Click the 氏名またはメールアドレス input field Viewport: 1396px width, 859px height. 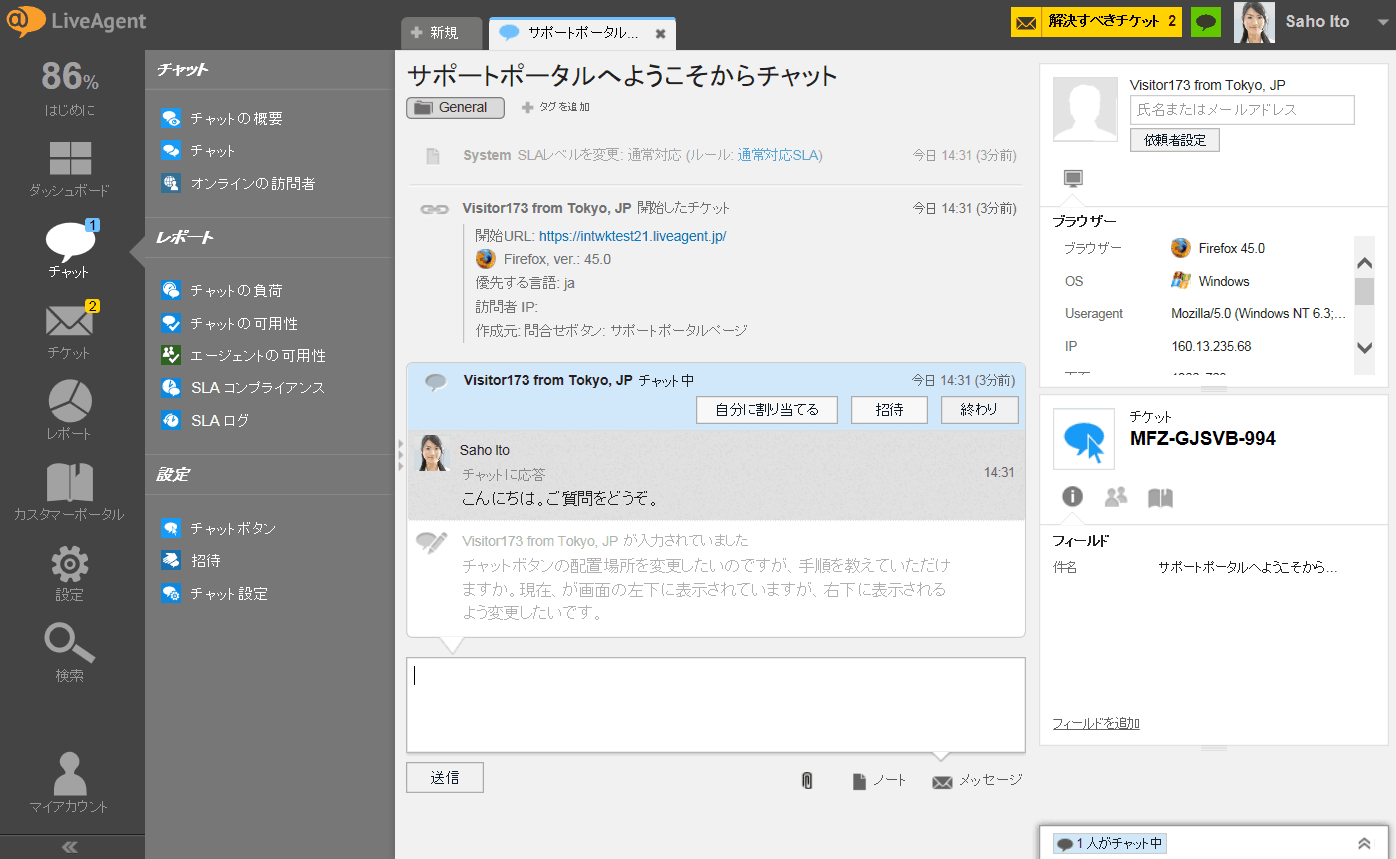click(1242, 110)
